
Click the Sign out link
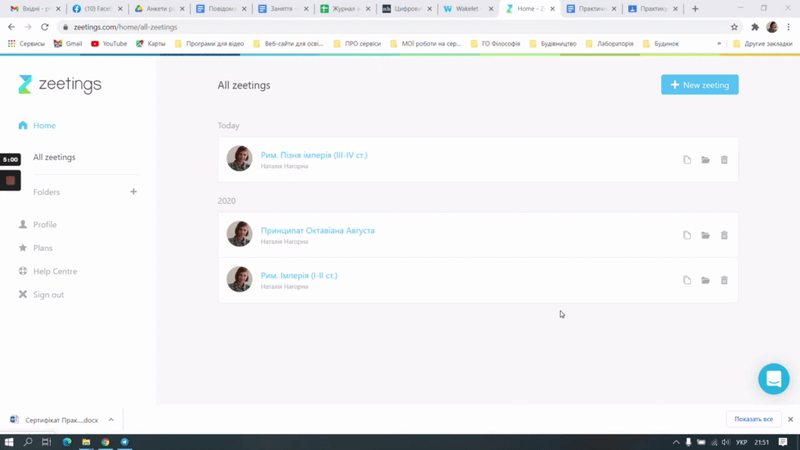[48, 295]
